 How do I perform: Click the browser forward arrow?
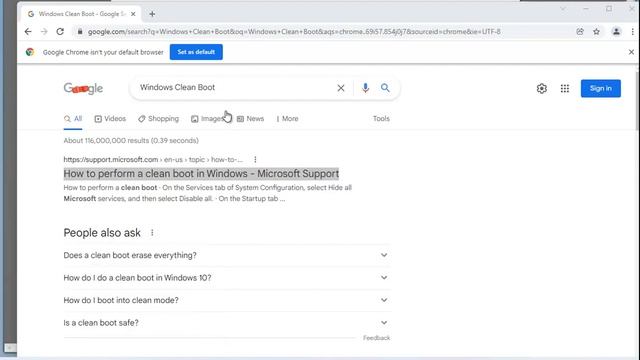coord(44,31)
